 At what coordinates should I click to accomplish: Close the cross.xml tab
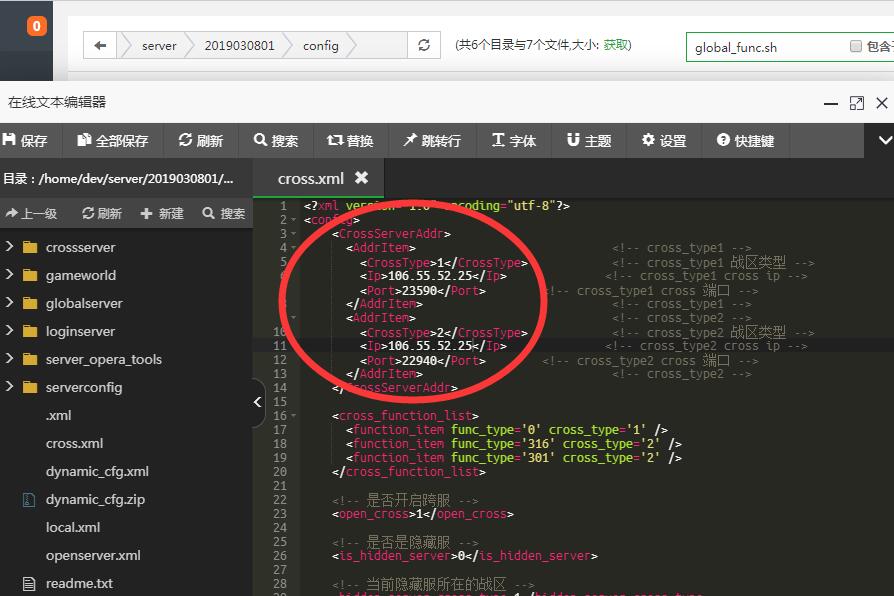tap(362, 177)
